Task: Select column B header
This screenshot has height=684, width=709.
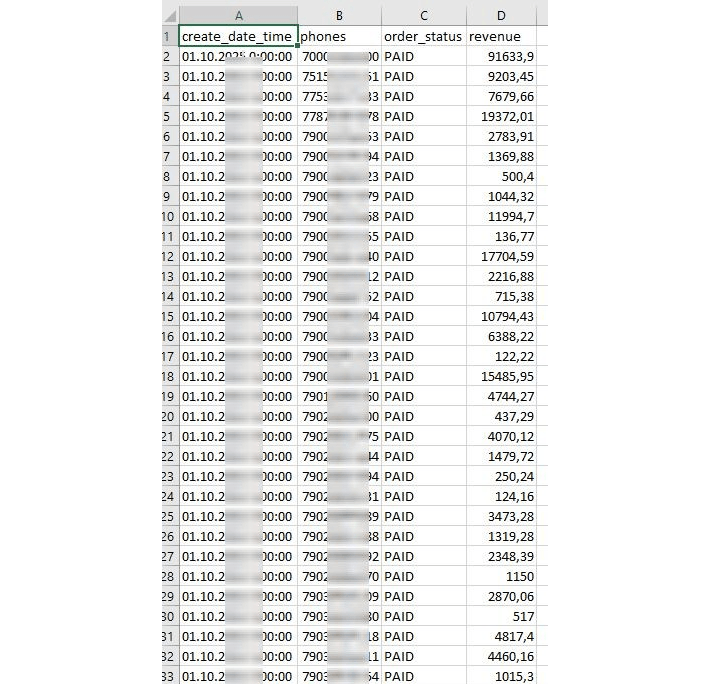Action: point(339,16)
